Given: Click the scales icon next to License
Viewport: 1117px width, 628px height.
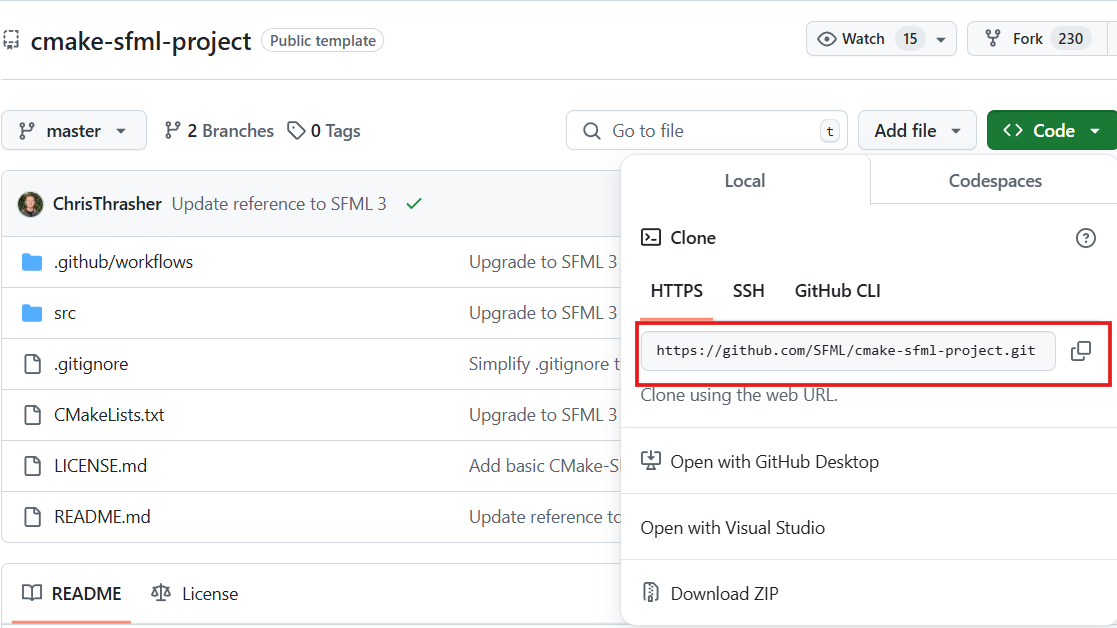Looking at the screenshot, I should 161,592.
